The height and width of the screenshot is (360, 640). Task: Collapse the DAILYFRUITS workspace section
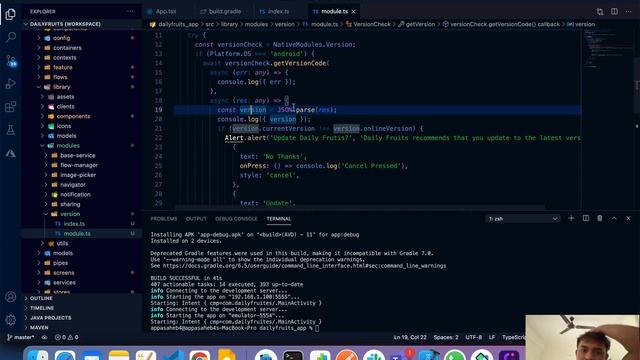click(x=65, y=24)
